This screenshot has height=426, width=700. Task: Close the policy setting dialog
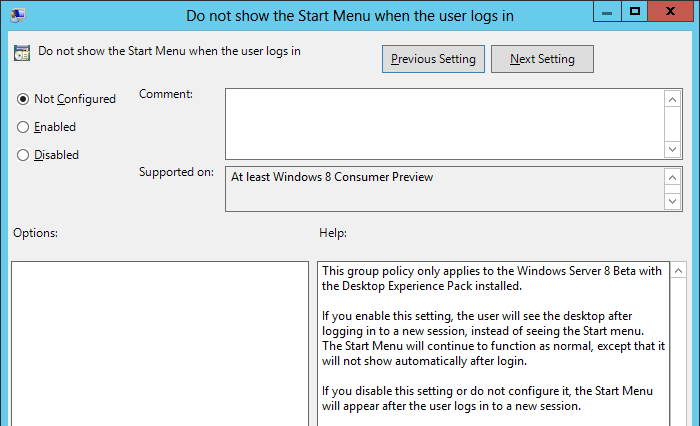point(673,12)
